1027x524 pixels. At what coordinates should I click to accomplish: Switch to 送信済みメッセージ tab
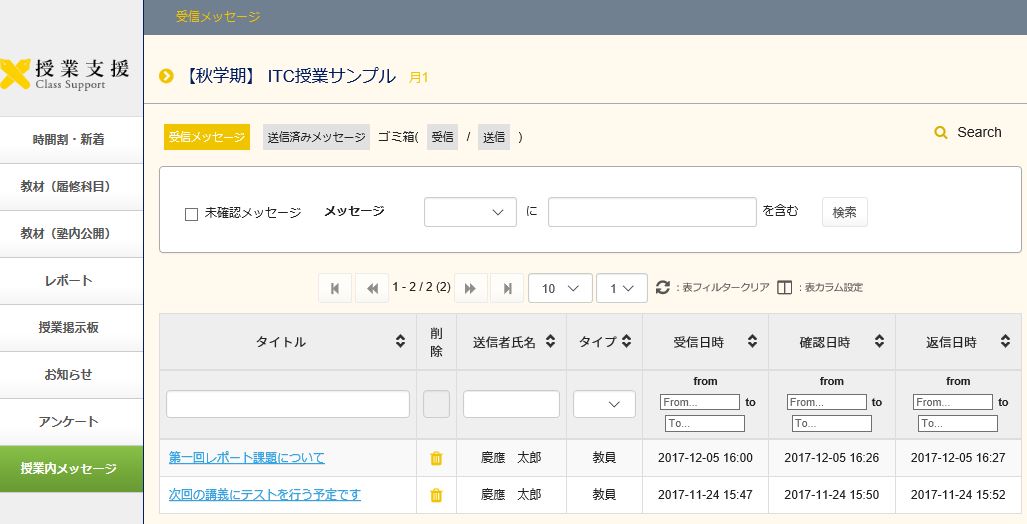coord(316,137)
